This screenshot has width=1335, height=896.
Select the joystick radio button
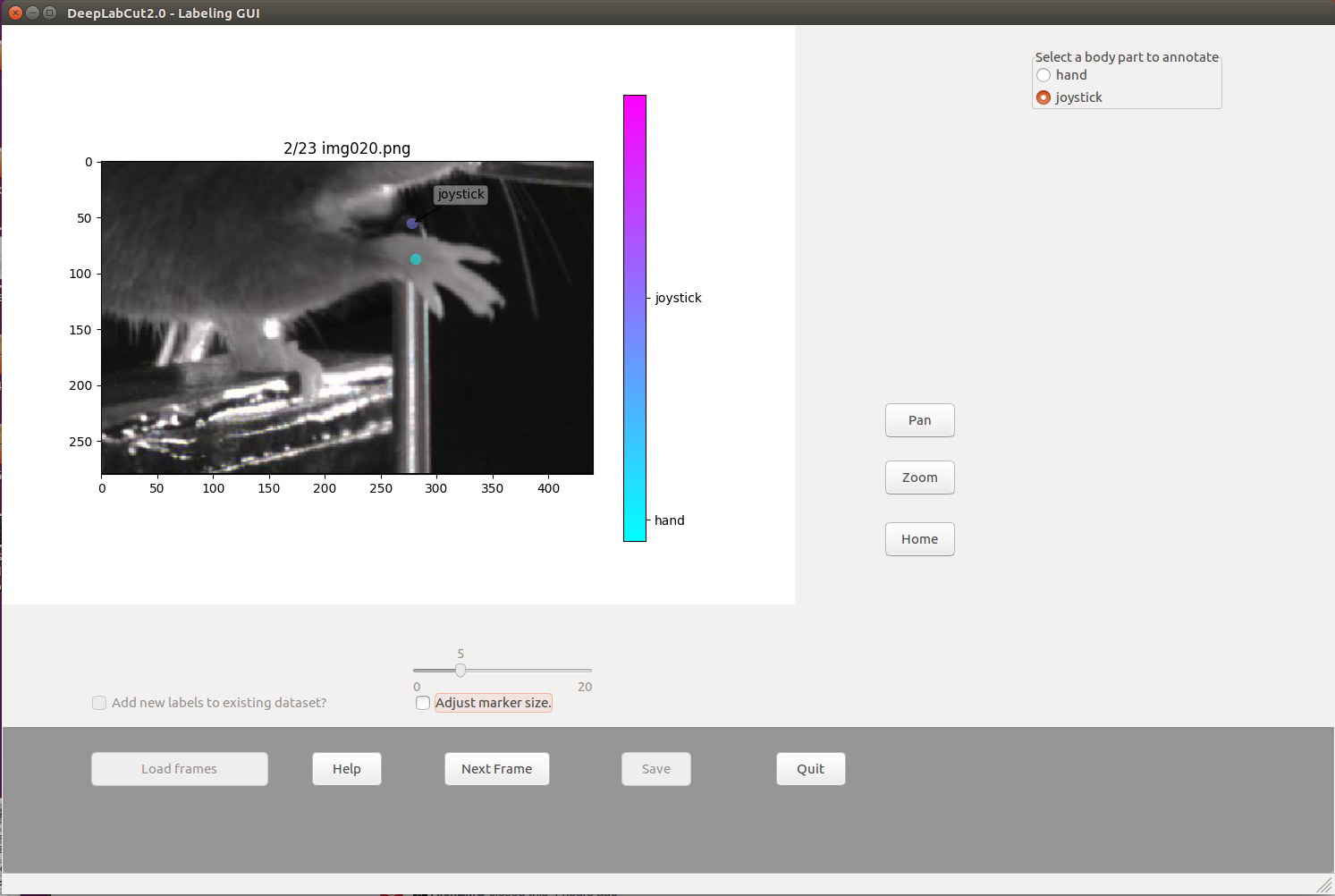(x=1043, y=97)
